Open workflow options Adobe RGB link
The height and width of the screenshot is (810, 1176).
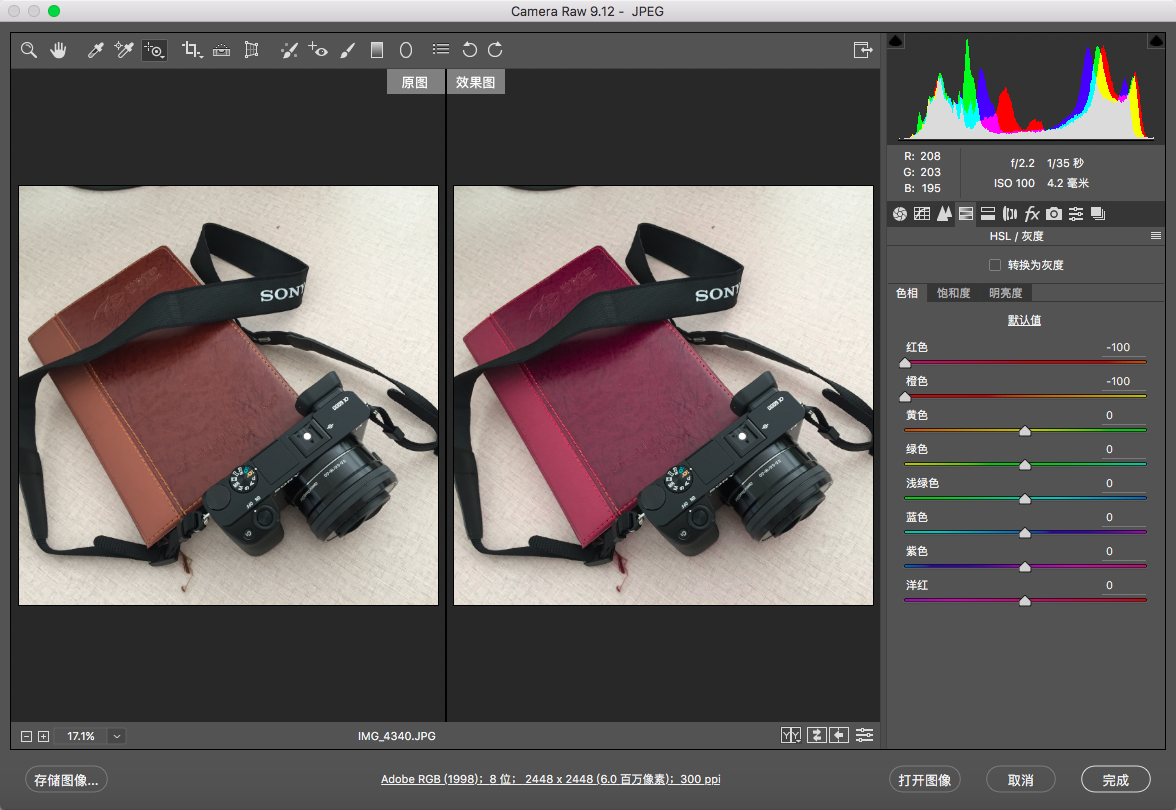point(550,779)
